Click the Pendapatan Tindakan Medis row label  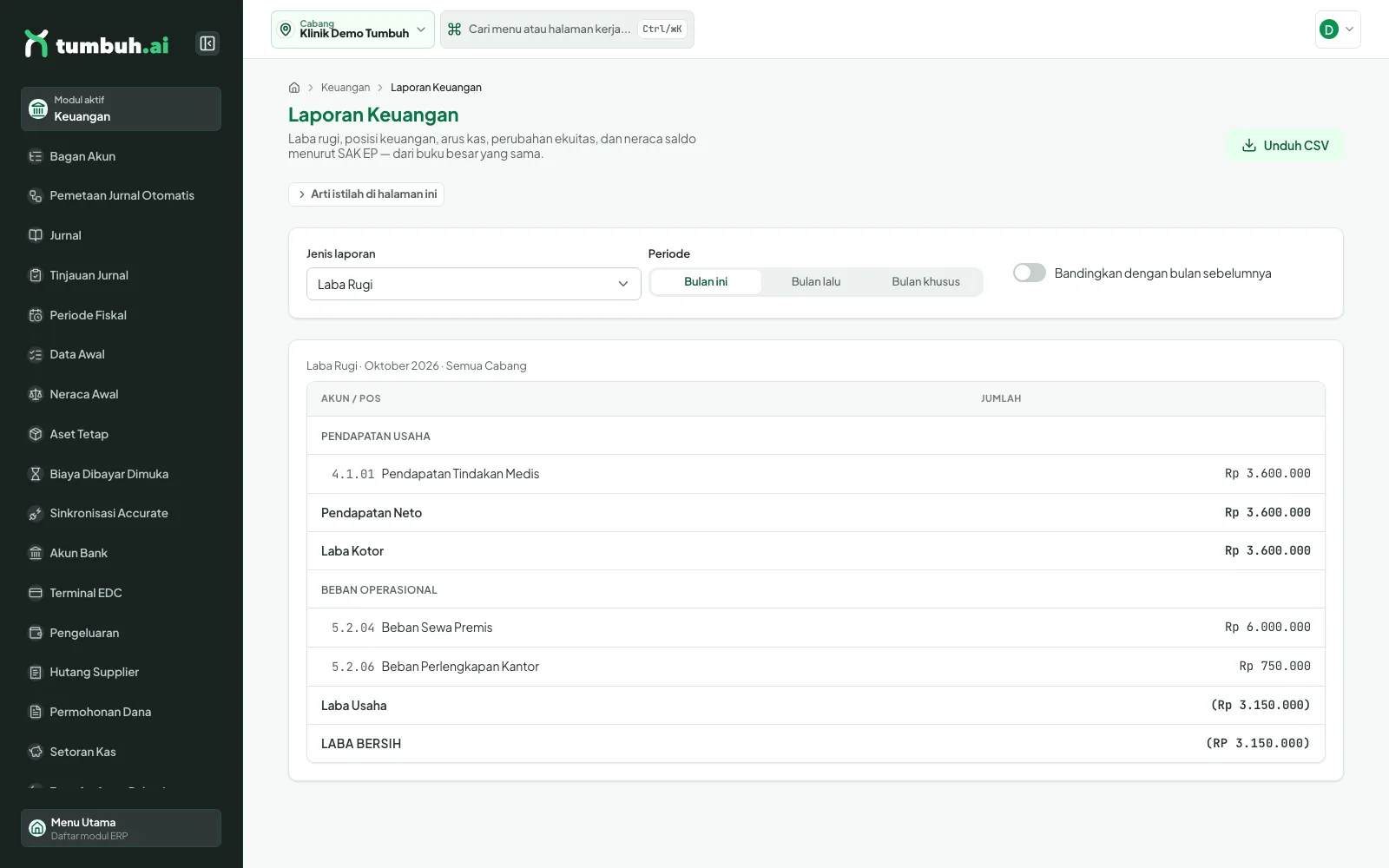pyautogui.click(x=460, y=474)
